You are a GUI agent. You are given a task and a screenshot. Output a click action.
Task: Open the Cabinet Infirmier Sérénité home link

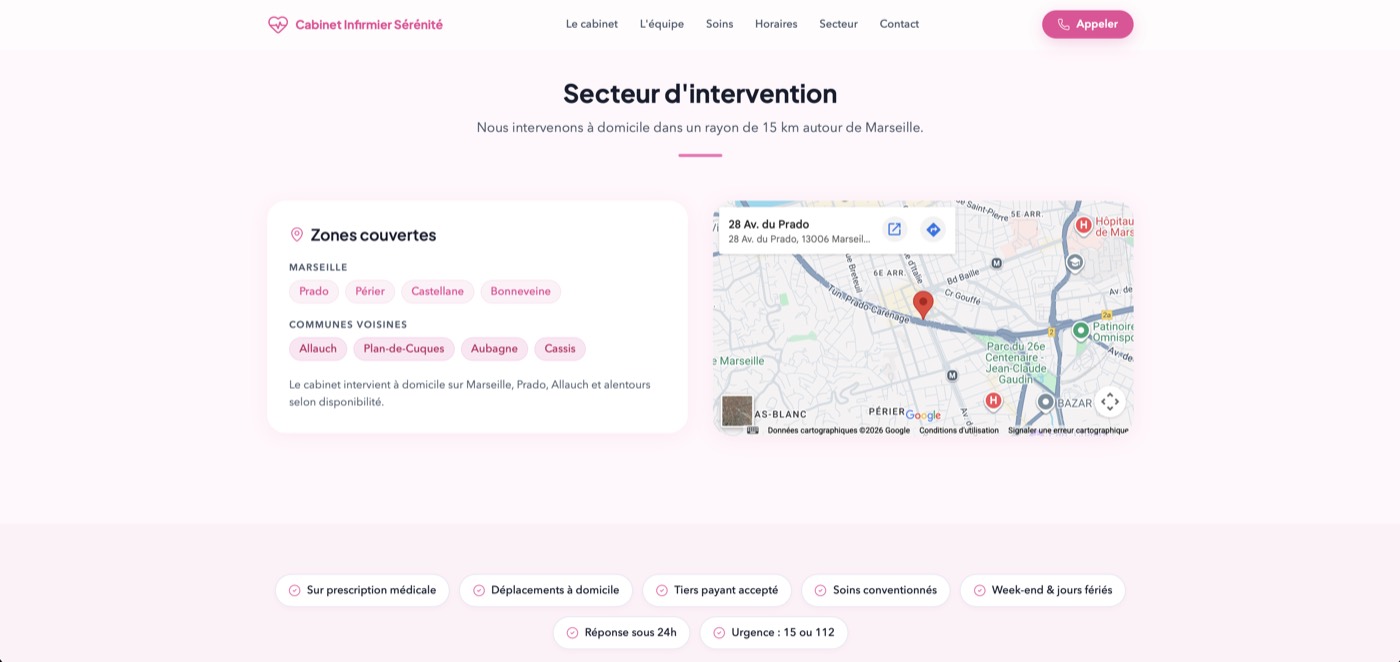pyautogui.click(x=355, y=24)
